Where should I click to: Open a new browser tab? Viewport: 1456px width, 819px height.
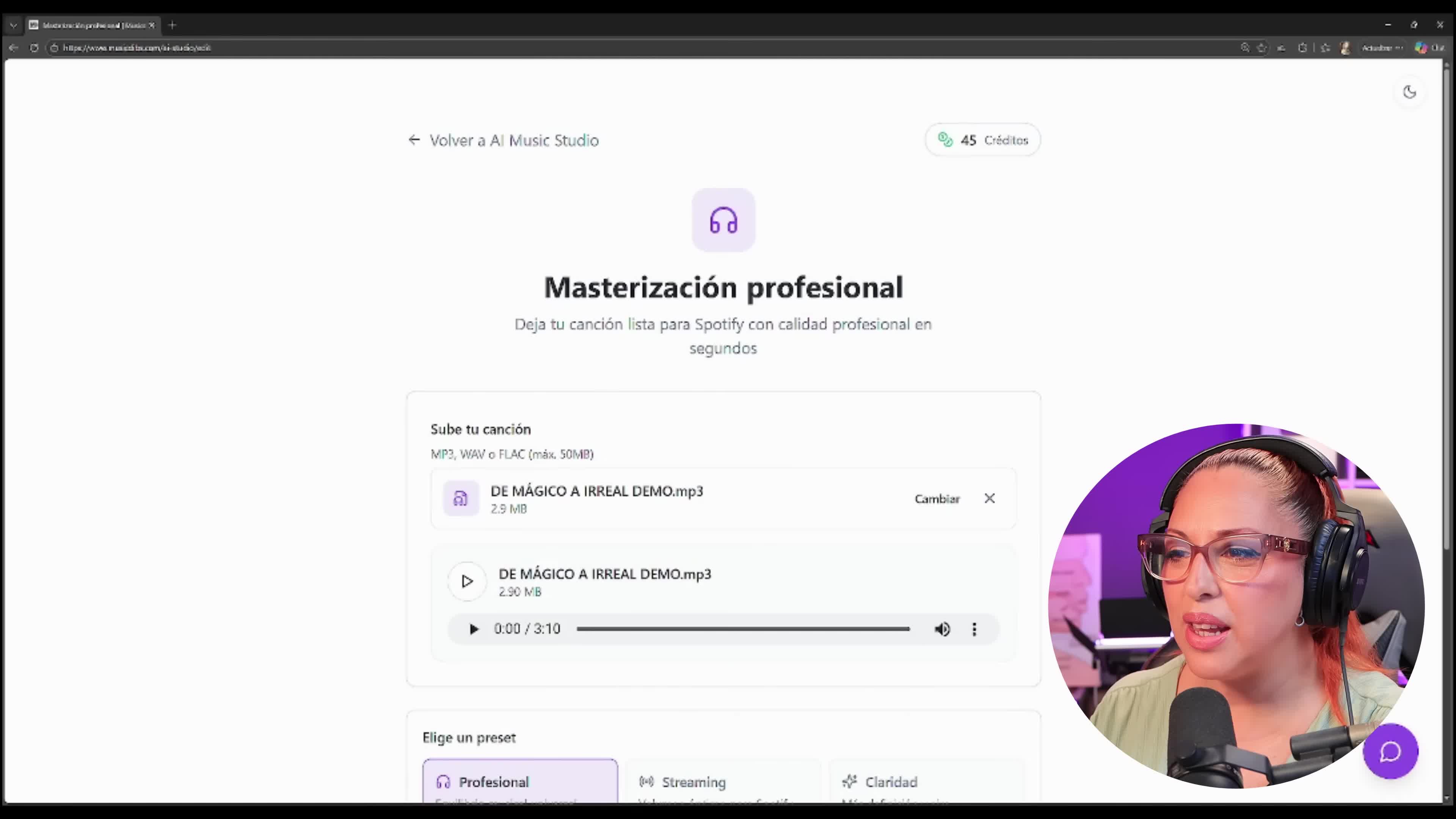pos(173,25)
